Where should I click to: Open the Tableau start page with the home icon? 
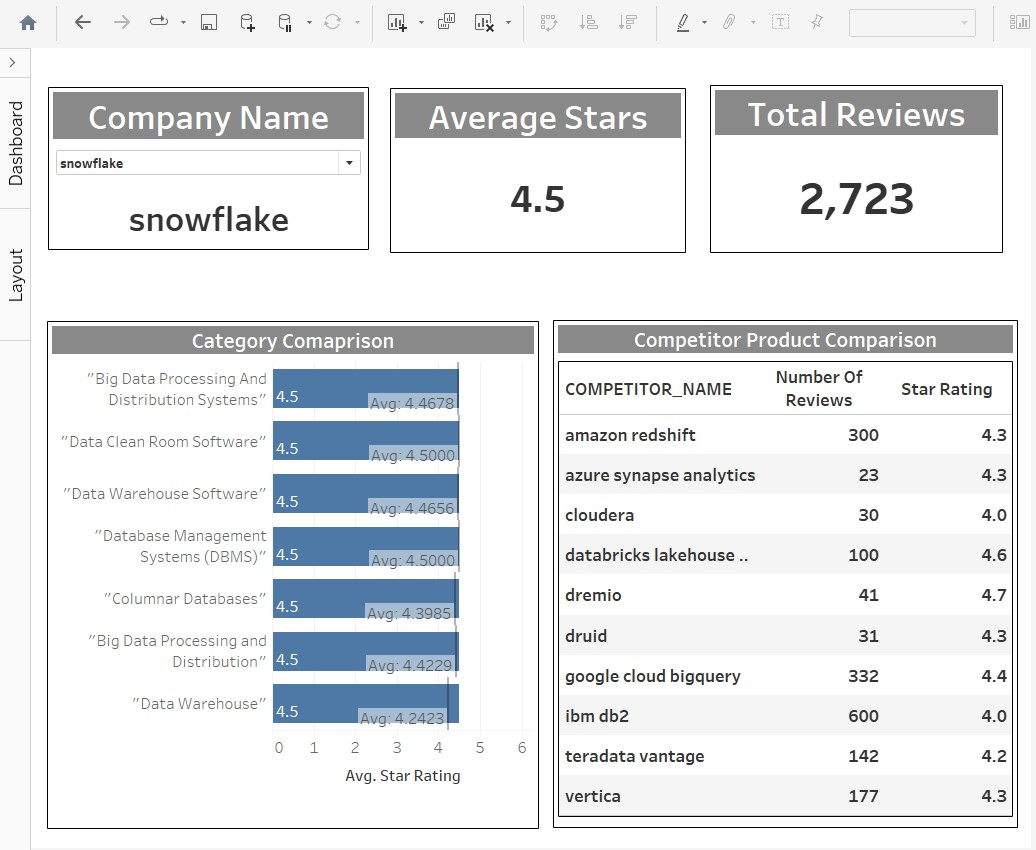click(x=27, y=22)
